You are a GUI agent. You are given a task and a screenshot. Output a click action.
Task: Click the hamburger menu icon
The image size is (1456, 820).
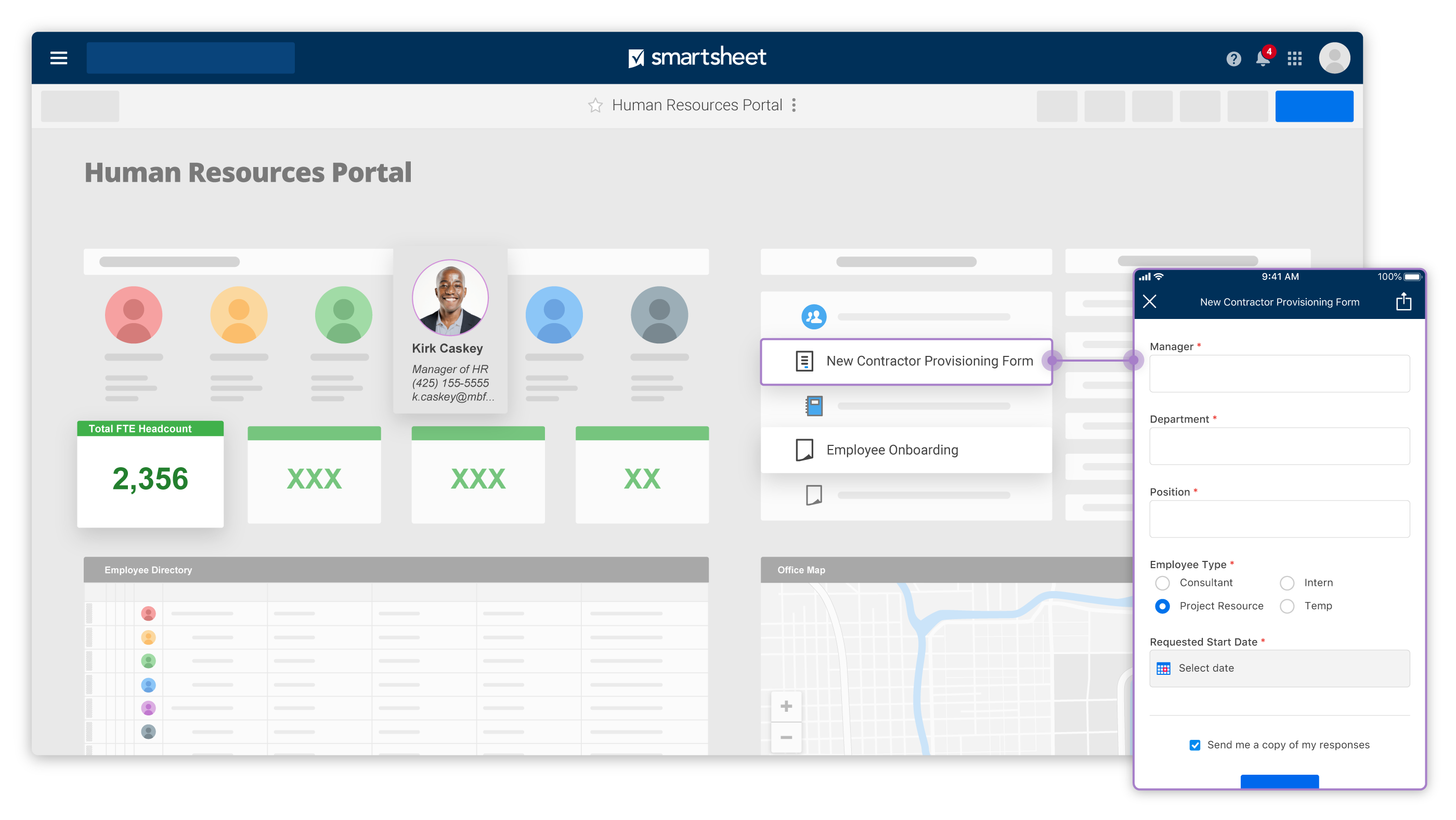point(58,57)
